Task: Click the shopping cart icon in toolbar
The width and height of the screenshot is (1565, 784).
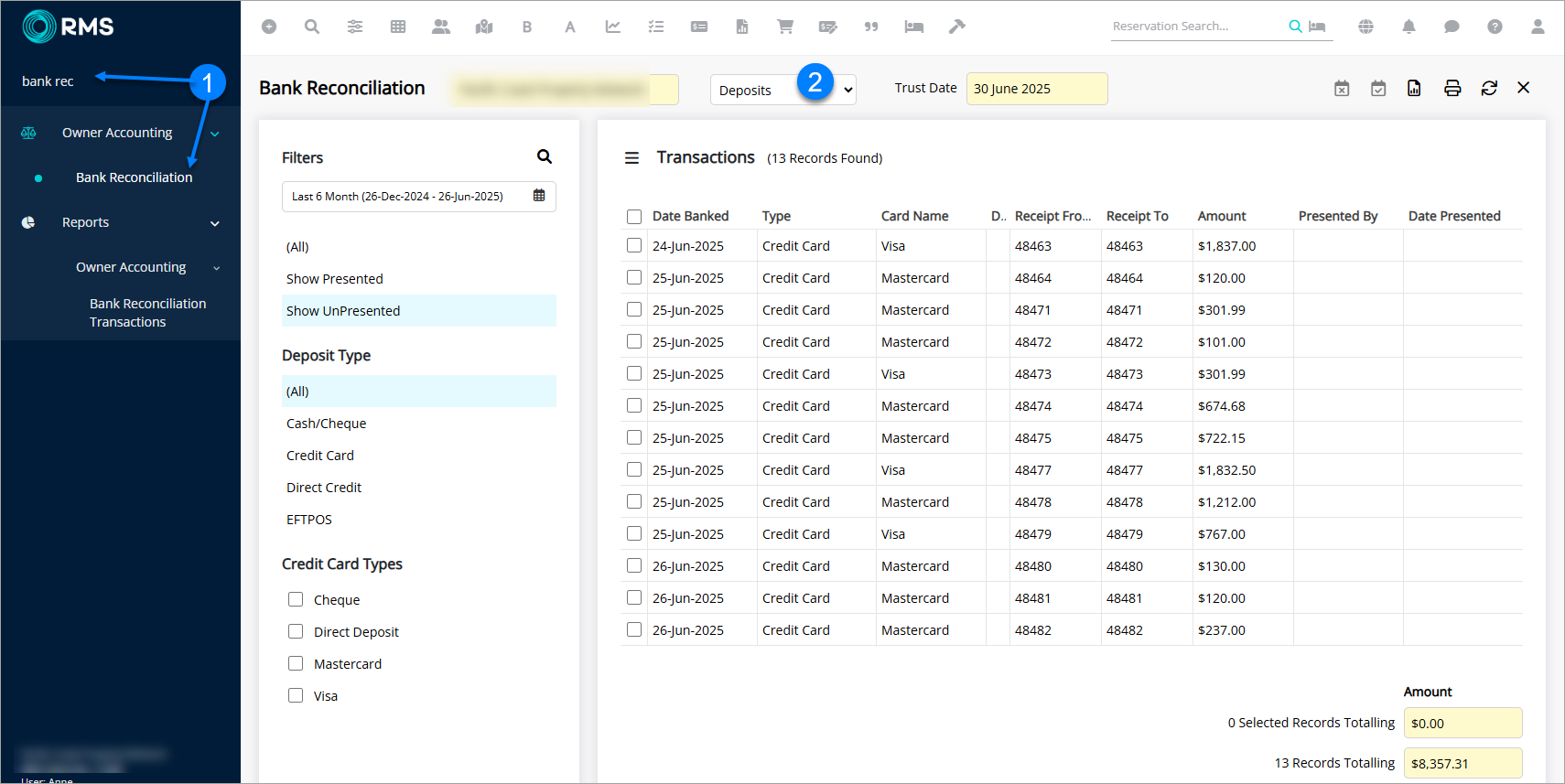Action: [x=784, y=27]
